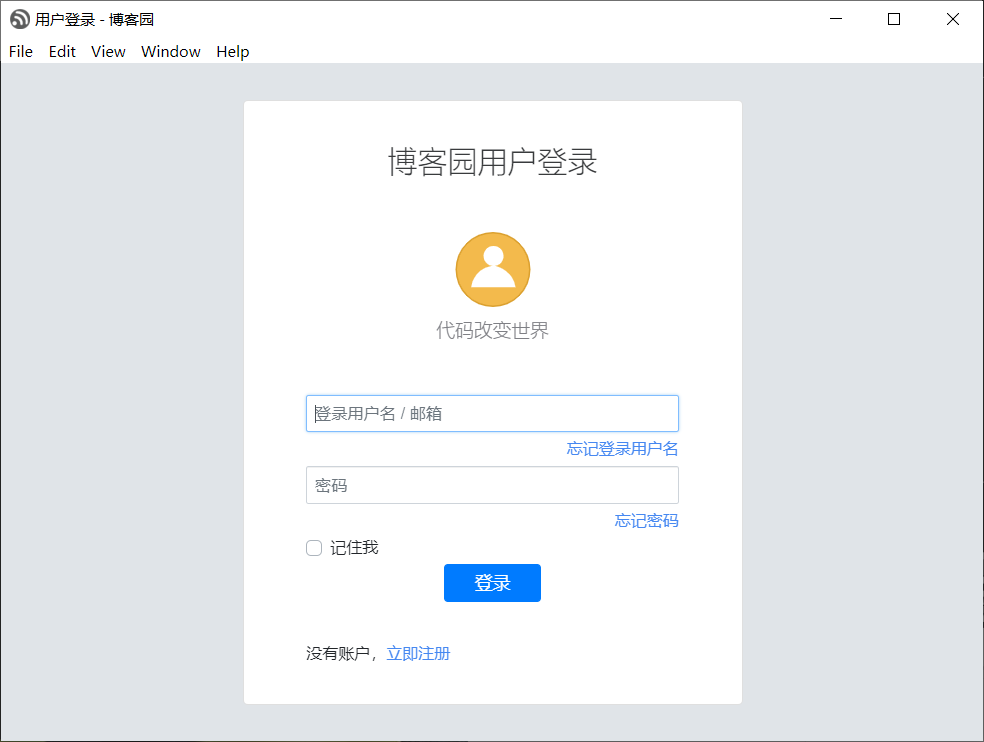Enable the 记住我 checkbox
This screenshot has height=742, width=984.
pos(314,548)
